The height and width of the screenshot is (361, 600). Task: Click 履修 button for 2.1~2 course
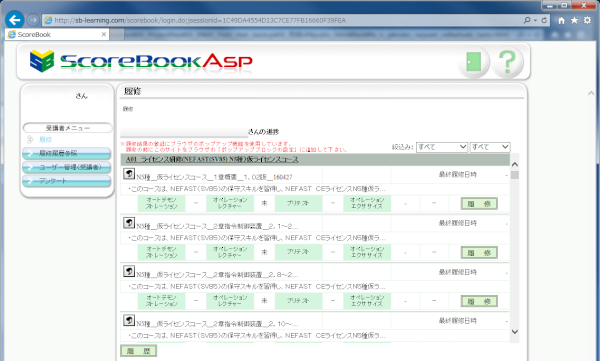479,253
